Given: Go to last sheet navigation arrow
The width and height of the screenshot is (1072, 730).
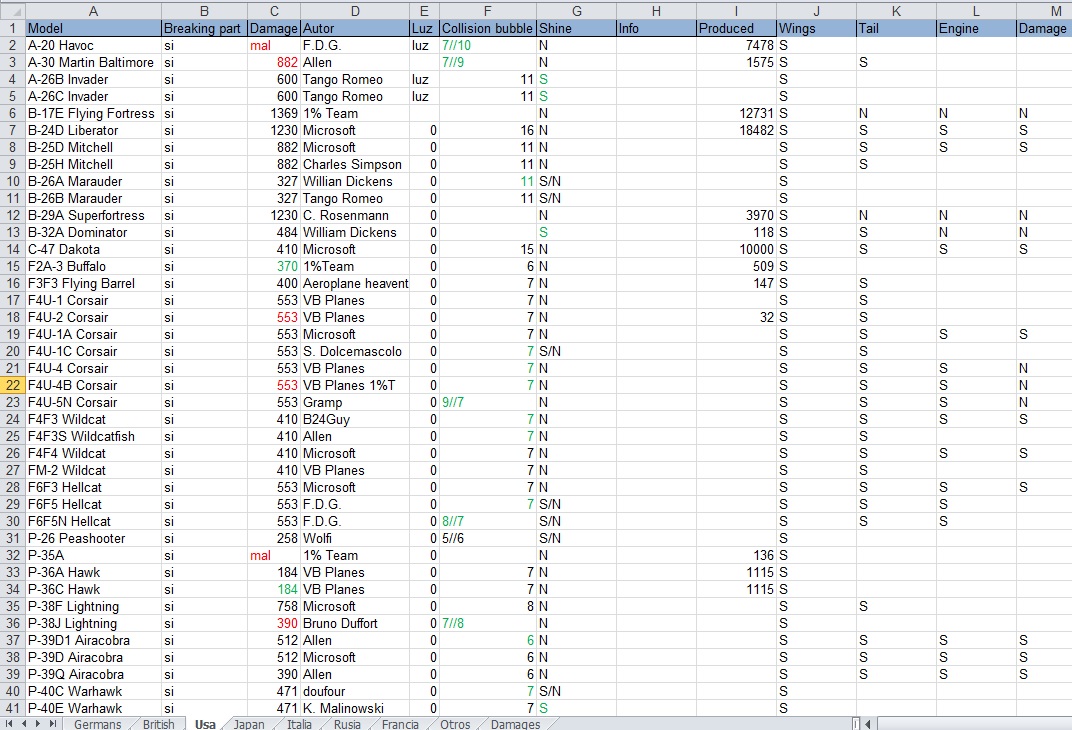Looking at the screenshot, I should coord(53,723).
